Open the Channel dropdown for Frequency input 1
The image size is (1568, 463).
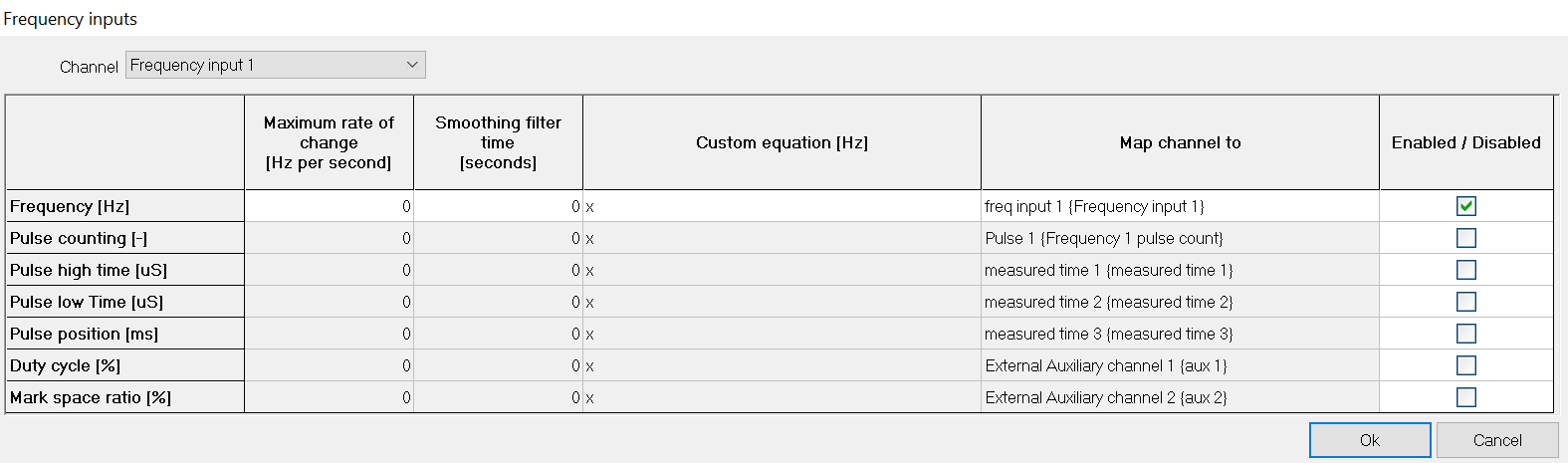coord(276,66)
